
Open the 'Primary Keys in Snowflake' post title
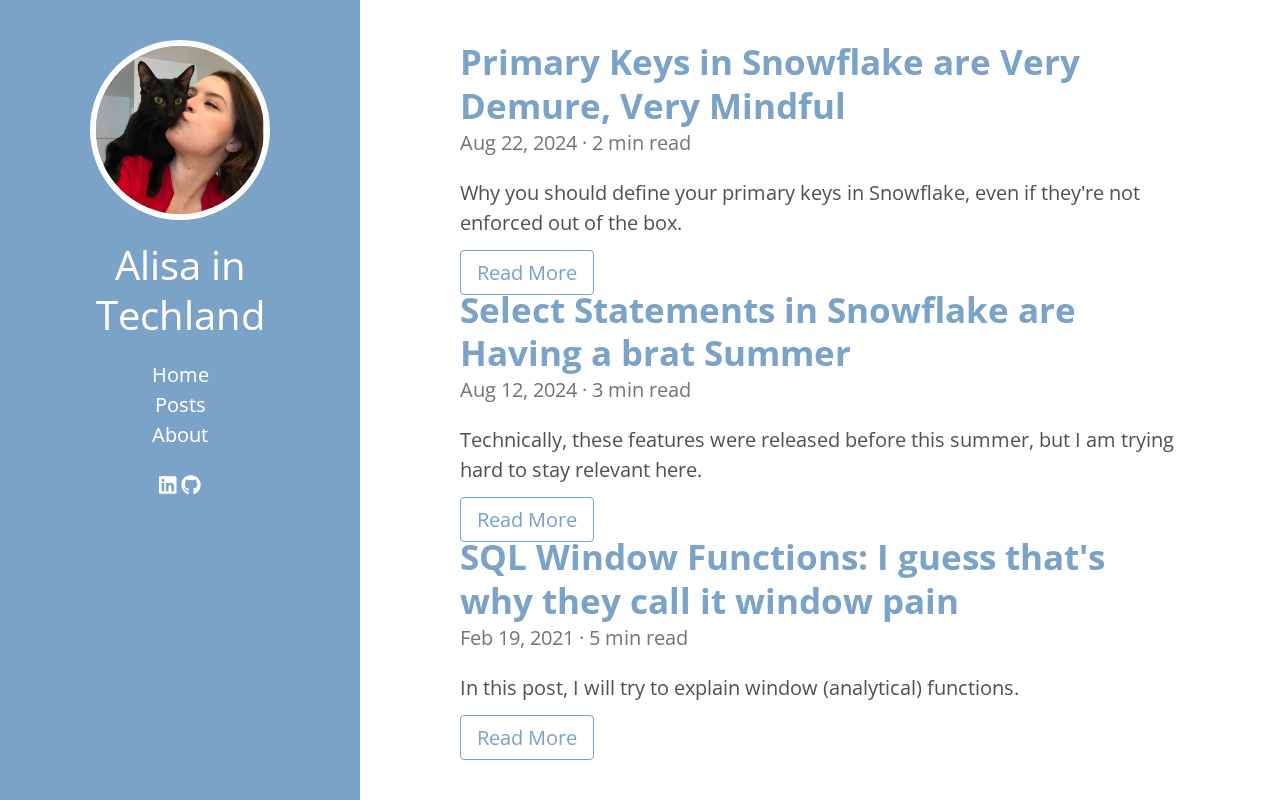point(769,84)
